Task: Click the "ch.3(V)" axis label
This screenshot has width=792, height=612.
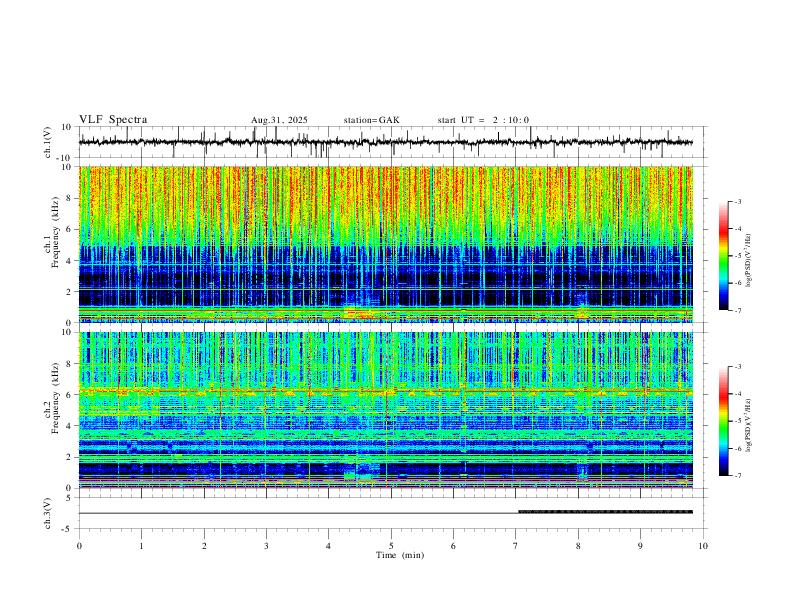Action: (48, 514)
